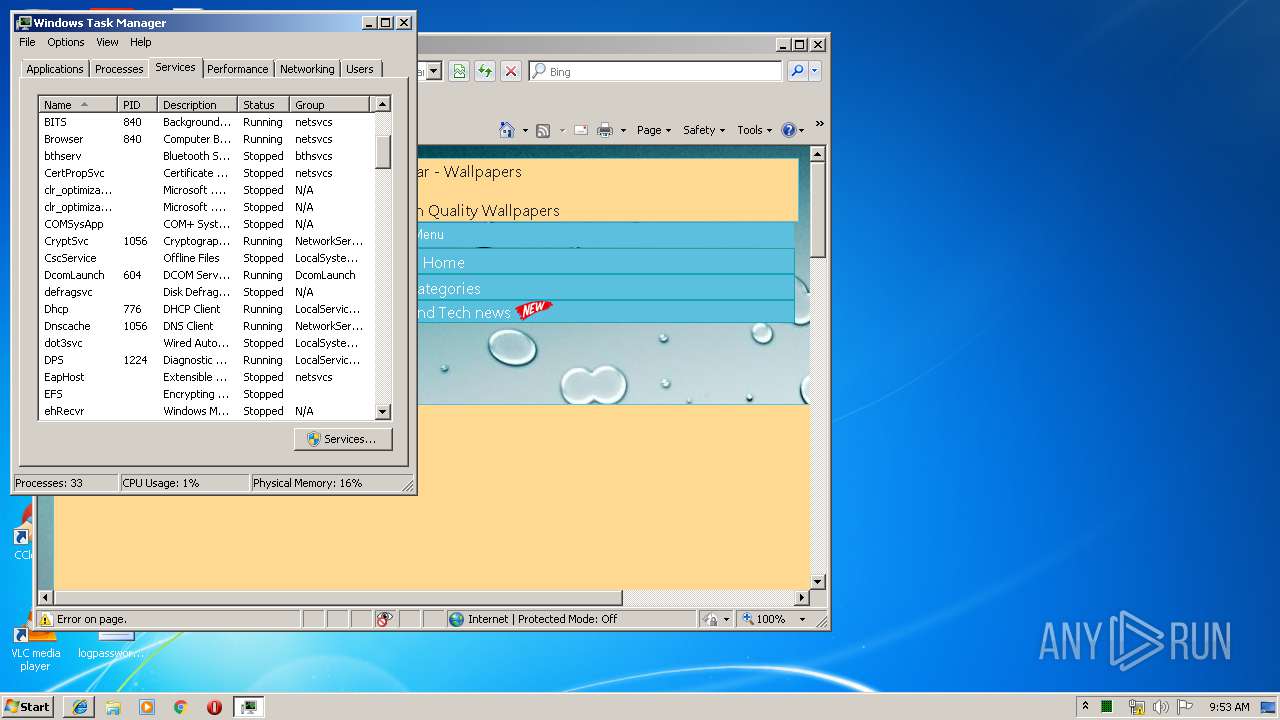Click the Error on page warning icon
The image size is (1280, 720).
click(x=45, y=619)
